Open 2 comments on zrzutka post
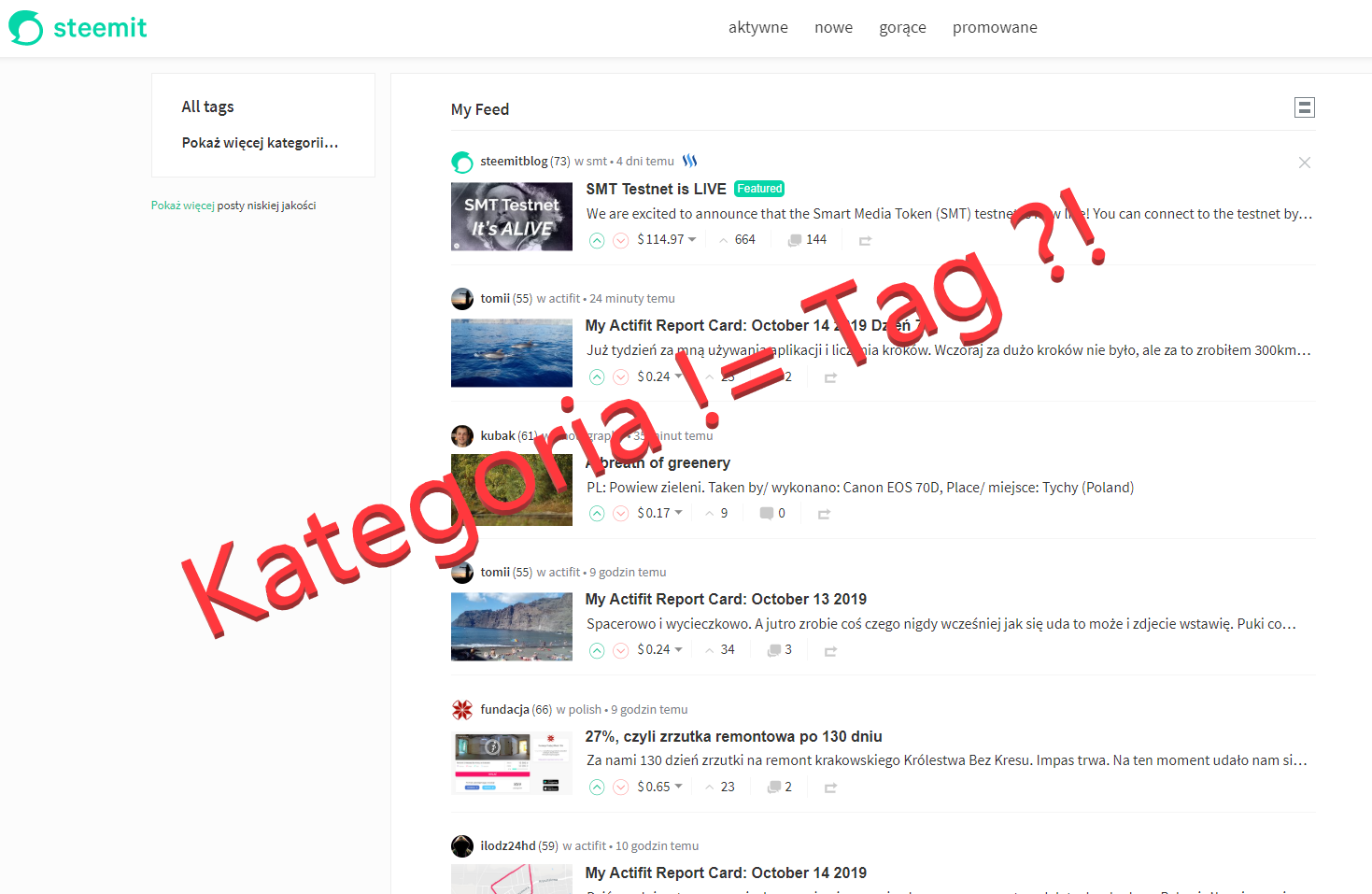Viewport: 1372px width, 894px height. 780,788
